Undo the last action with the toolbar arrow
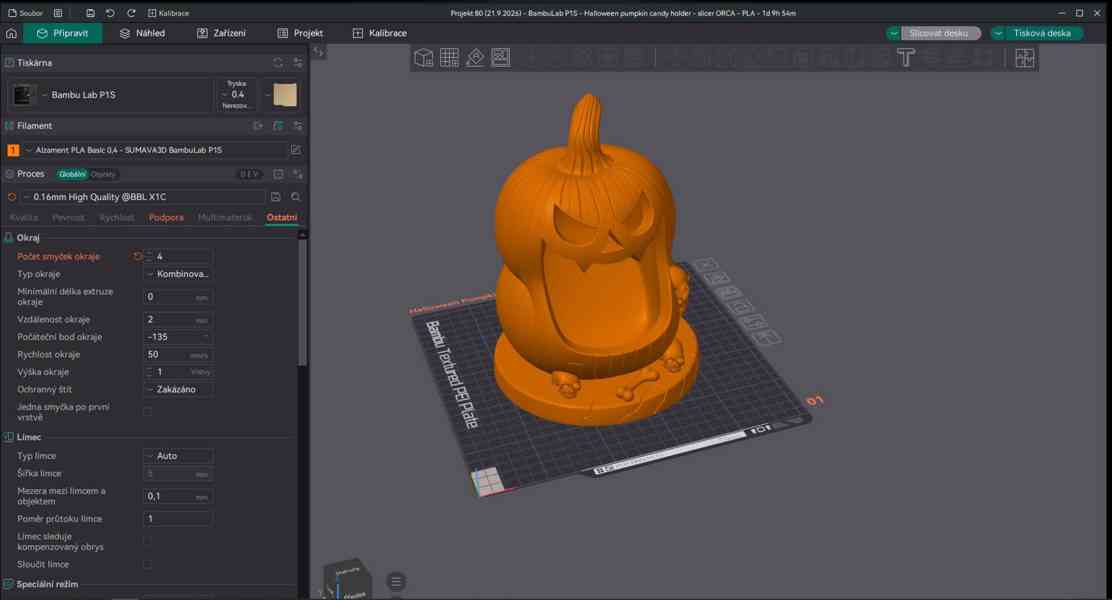The height and width of the screenshot is (600, 1112). [x=110, y=13]
